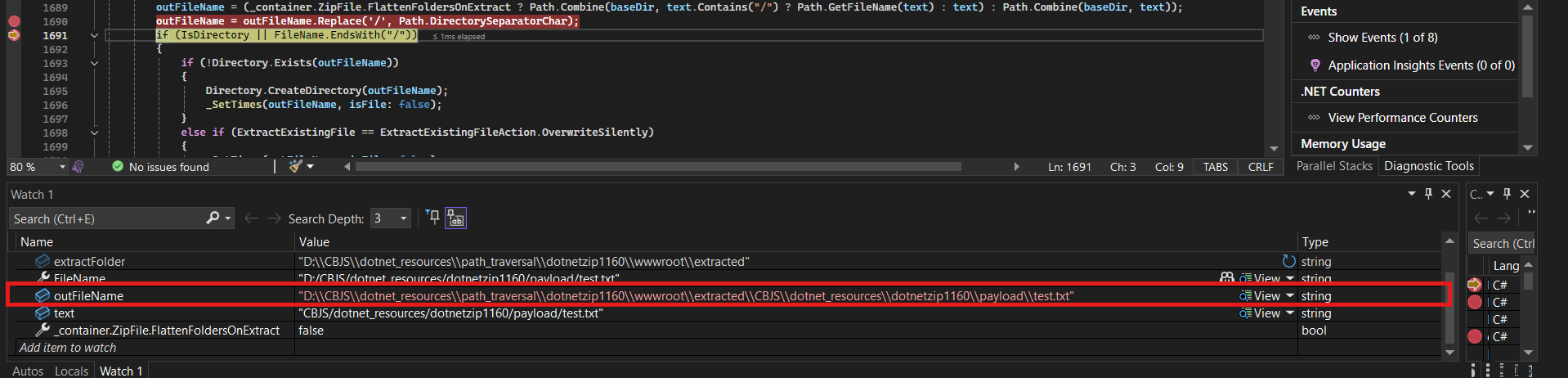Toggle the selected watch display mode button
1568x378 pixels.
[x=455, y=218]
